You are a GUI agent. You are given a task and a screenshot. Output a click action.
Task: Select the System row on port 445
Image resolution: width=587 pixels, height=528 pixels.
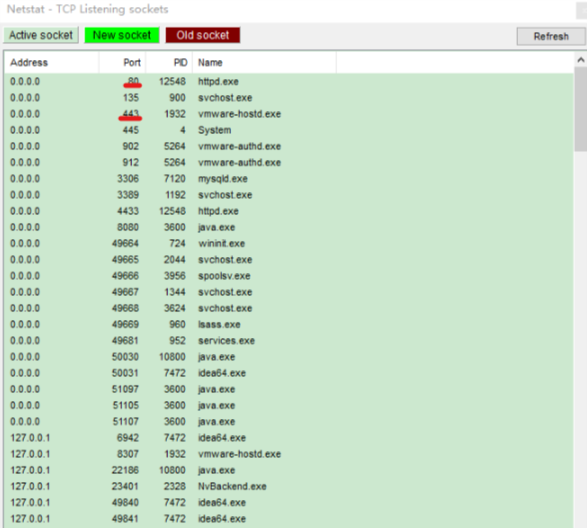(289, 130)
